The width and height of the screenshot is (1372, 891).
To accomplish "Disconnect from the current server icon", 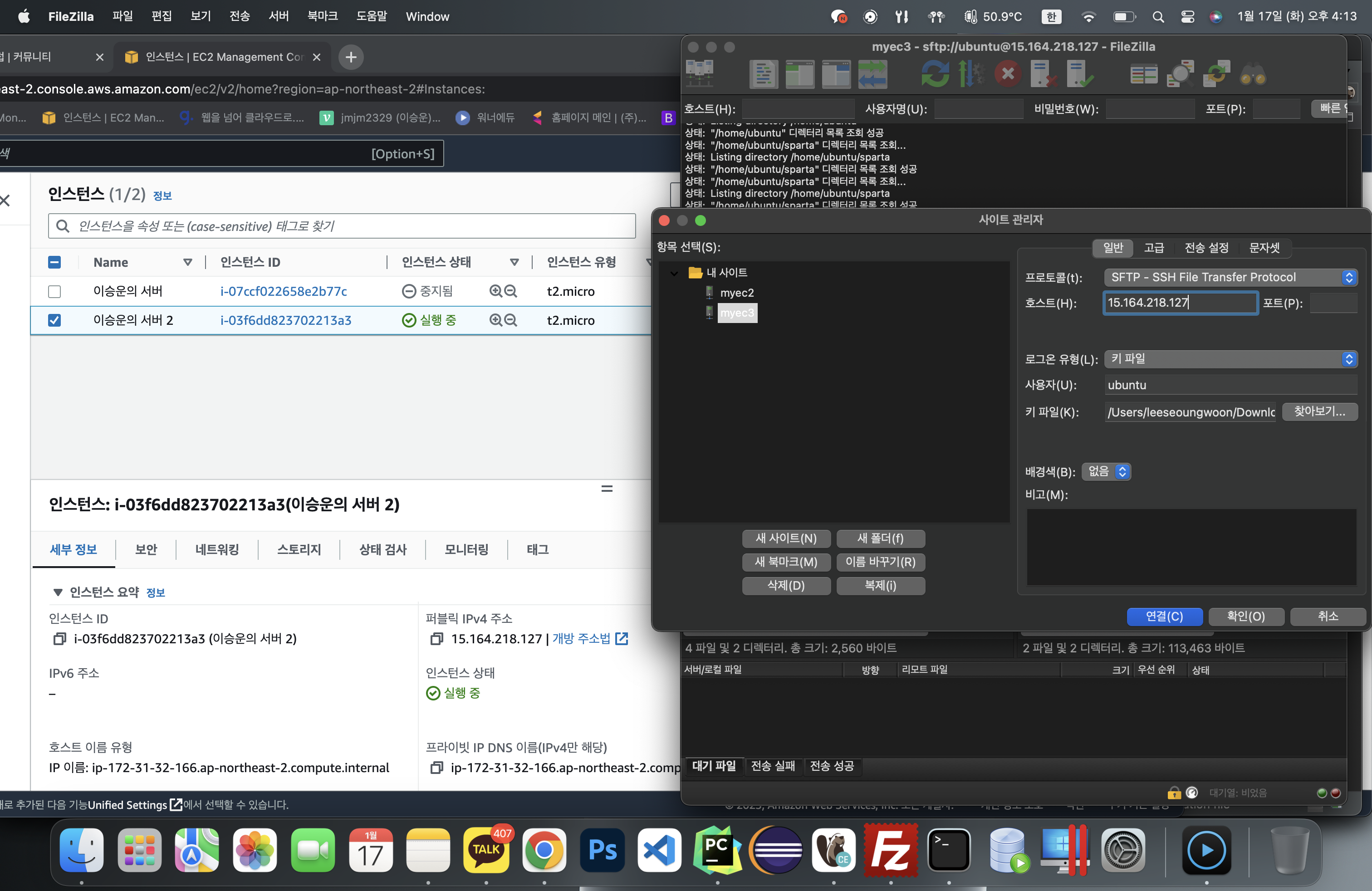I will [x=1044, y=74].
